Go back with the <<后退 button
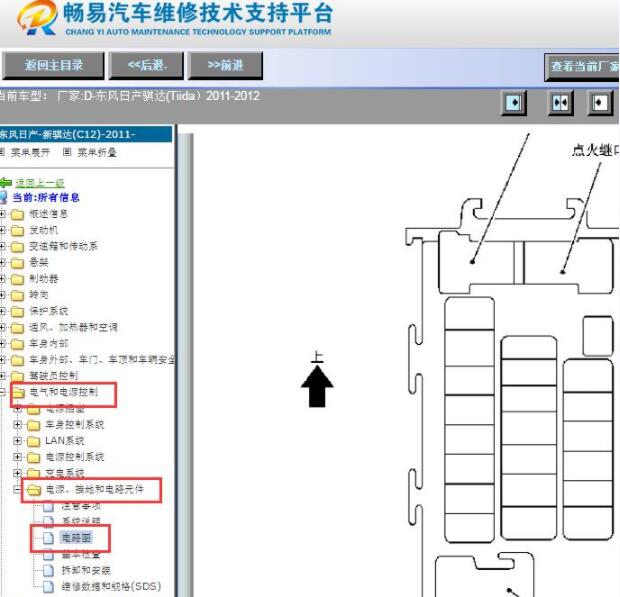The height and width of the screenshot is (597, 620). coord(146,65)
